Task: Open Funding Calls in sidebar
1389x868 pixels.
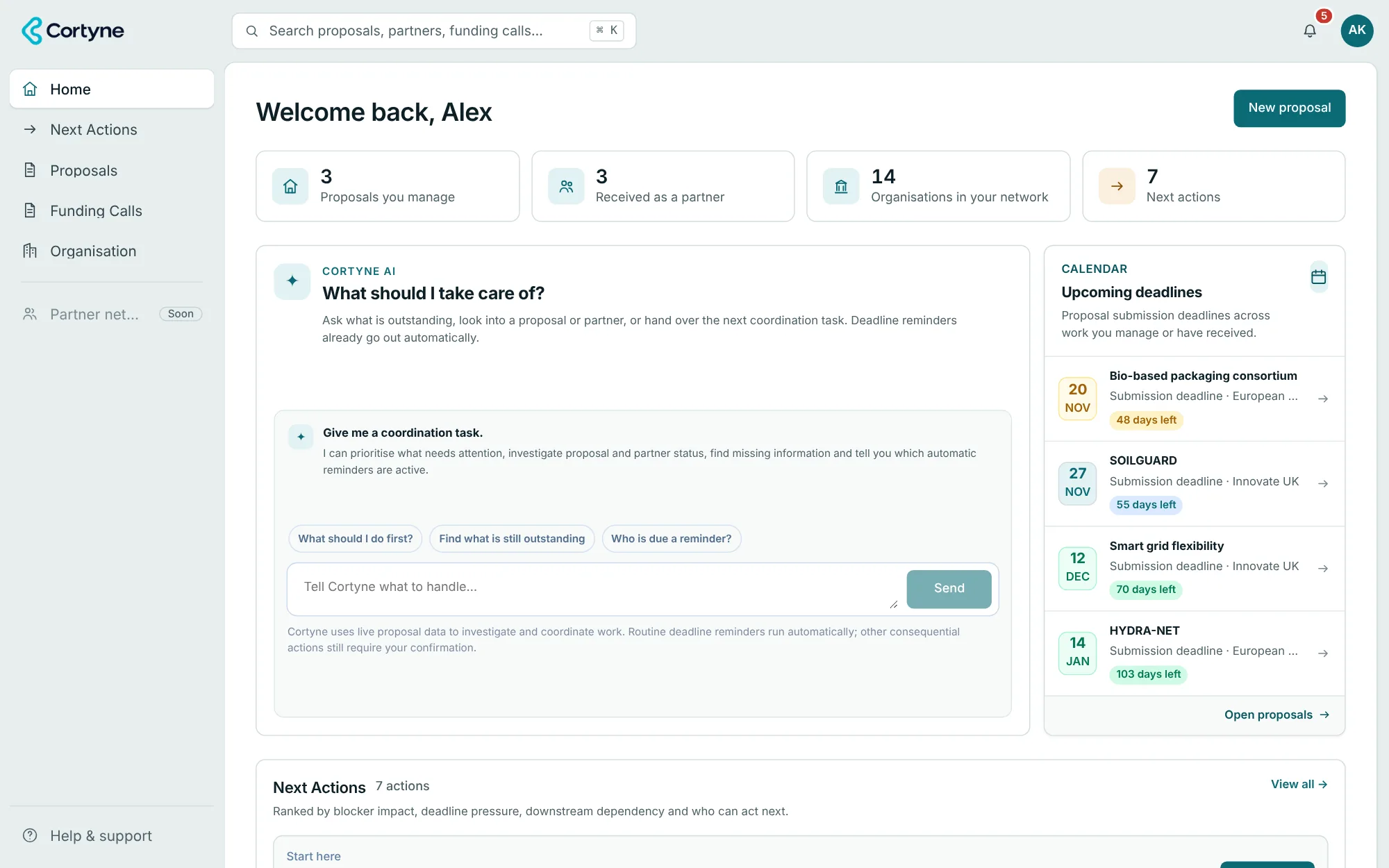Action: [112, 210]
